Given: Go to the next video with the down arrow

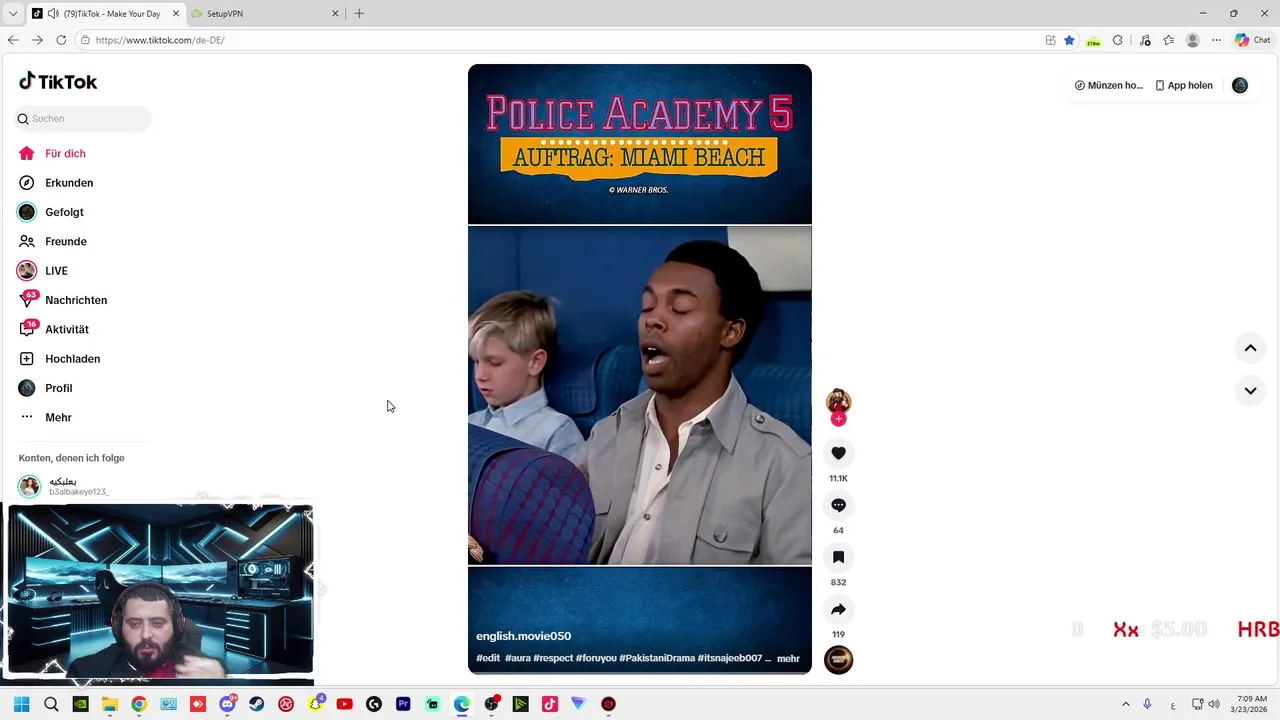Looking at the screenshot, I should click(x=1250, y=390).
